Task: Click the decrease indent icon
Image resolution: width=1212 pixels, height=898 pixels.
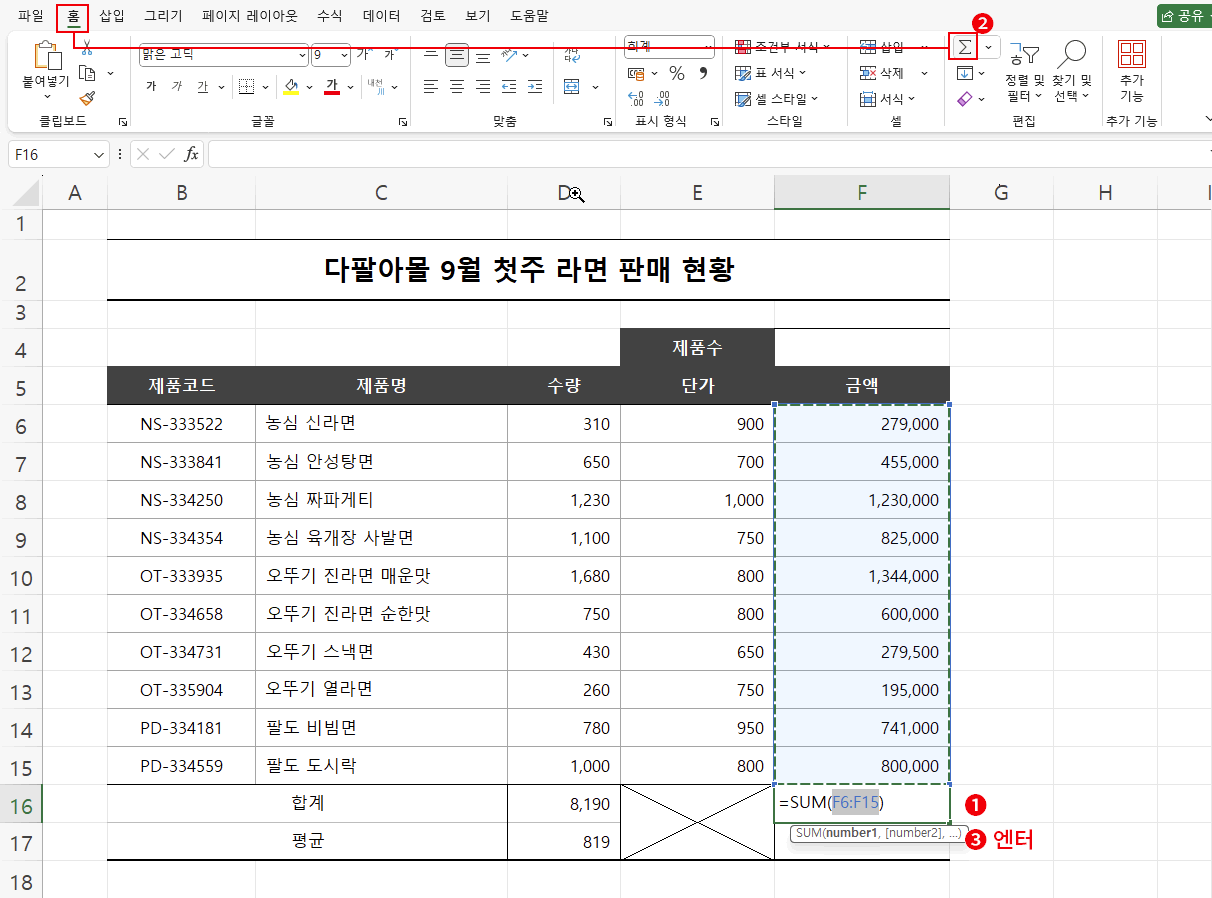Action: point(508,87)
